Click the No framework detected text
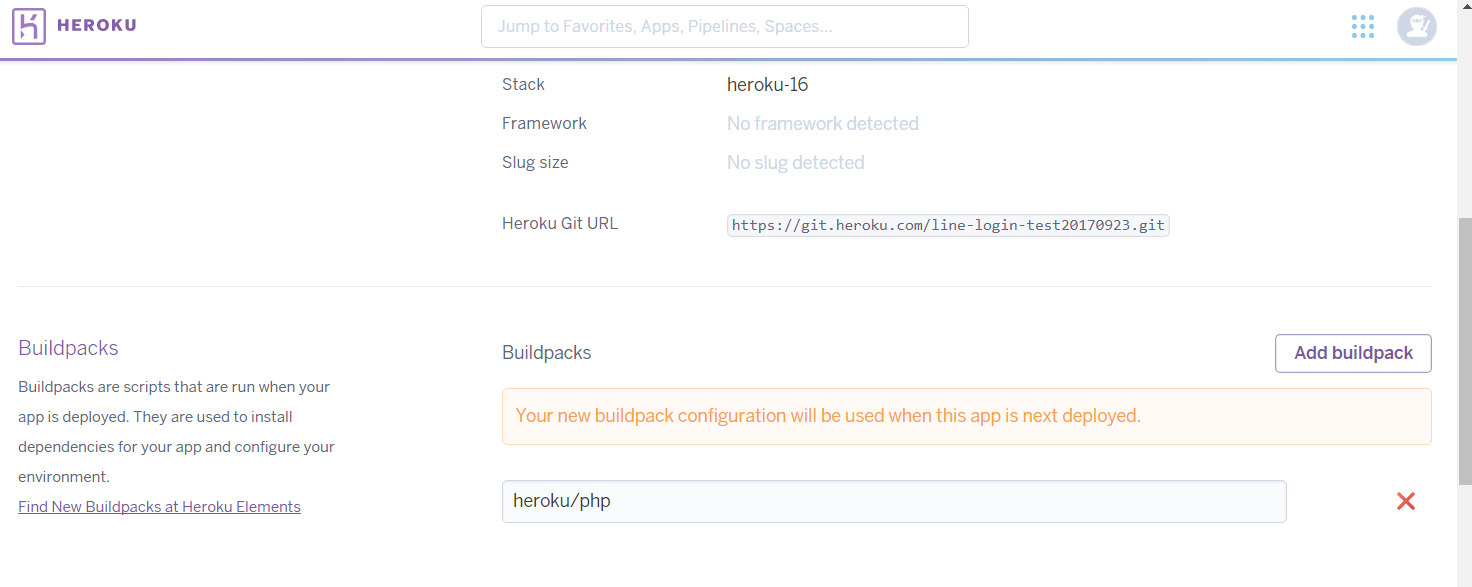 click(823, 123)
